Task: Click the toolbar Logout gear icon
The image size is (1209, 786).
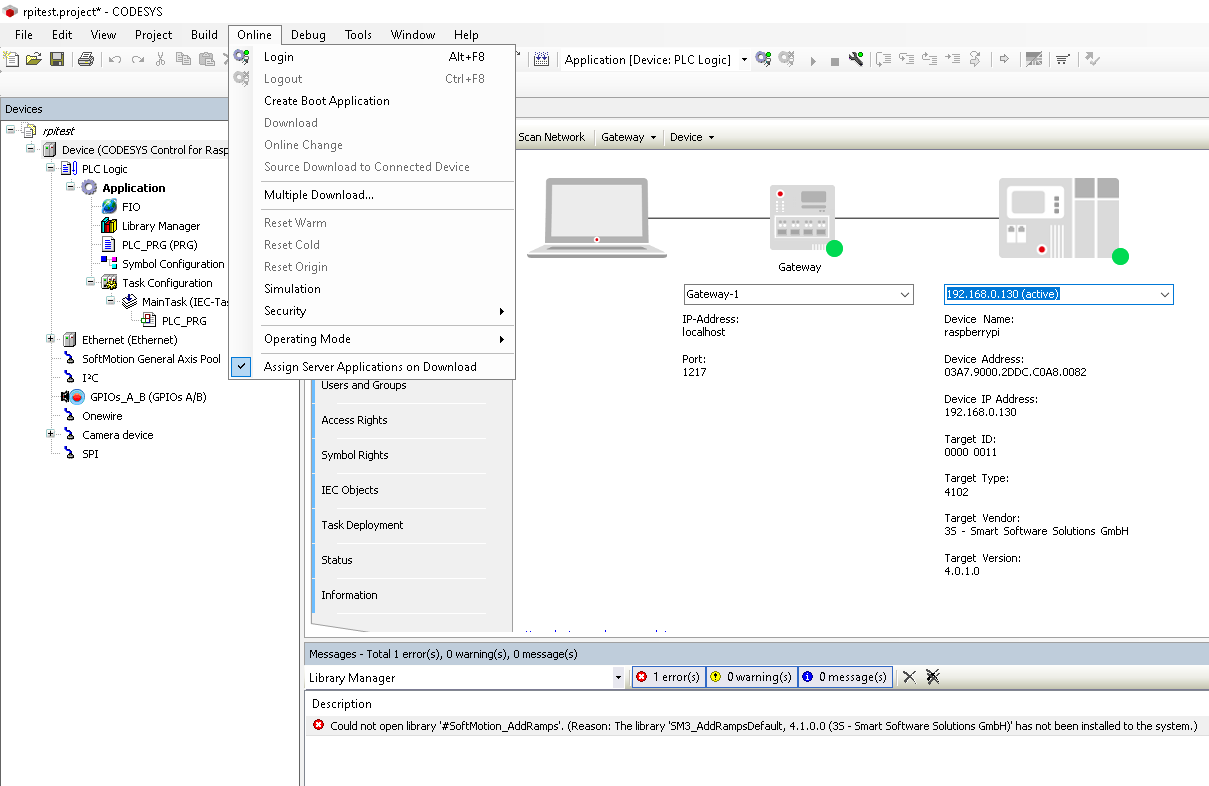Action: (787, 60)
